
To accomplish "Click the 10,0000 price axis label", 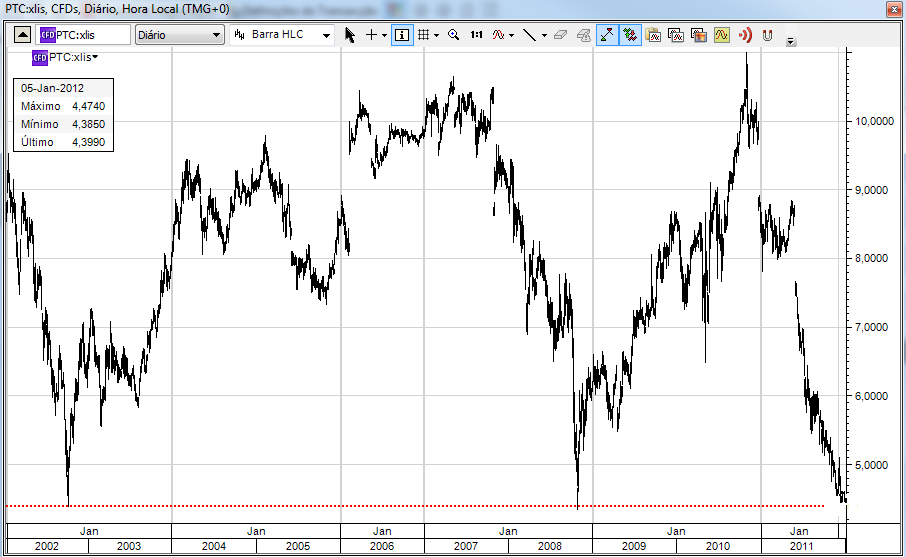I will [875, 121].
